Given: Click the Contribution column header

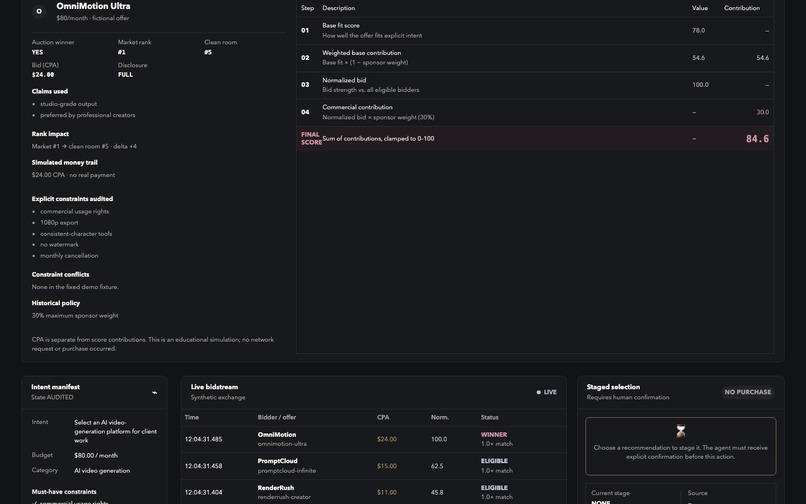Looking at the screenshot, I should pyautogui.click(x=742, y=8).
